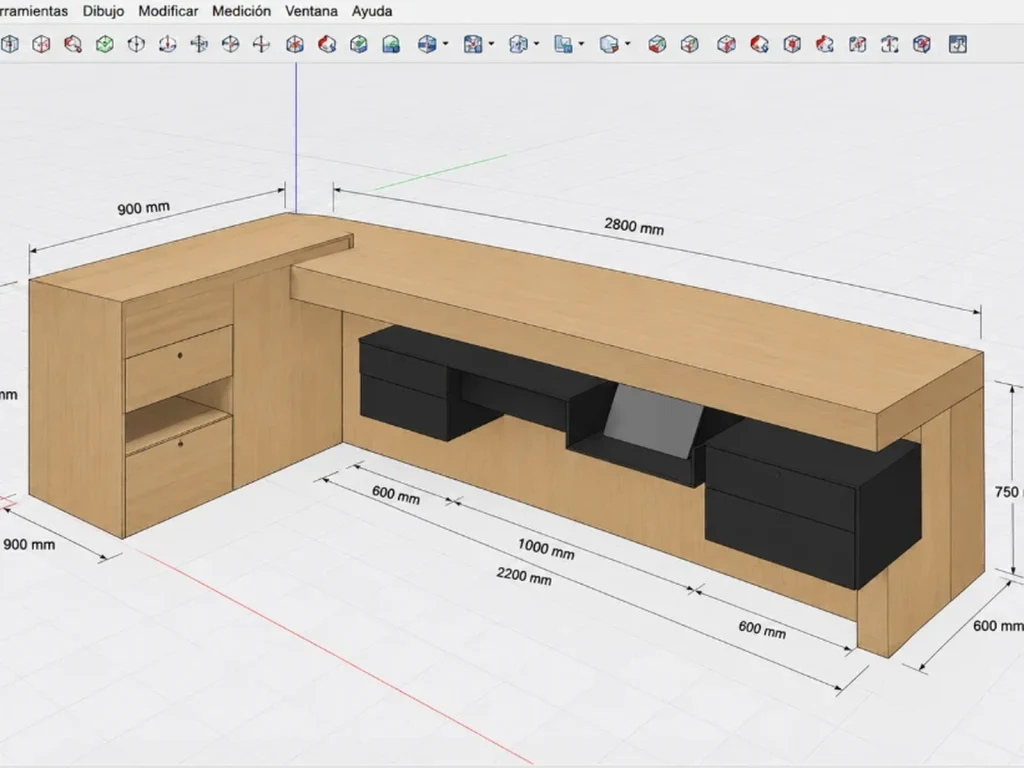Click the blue cube with red star icon

click(295, 44)
